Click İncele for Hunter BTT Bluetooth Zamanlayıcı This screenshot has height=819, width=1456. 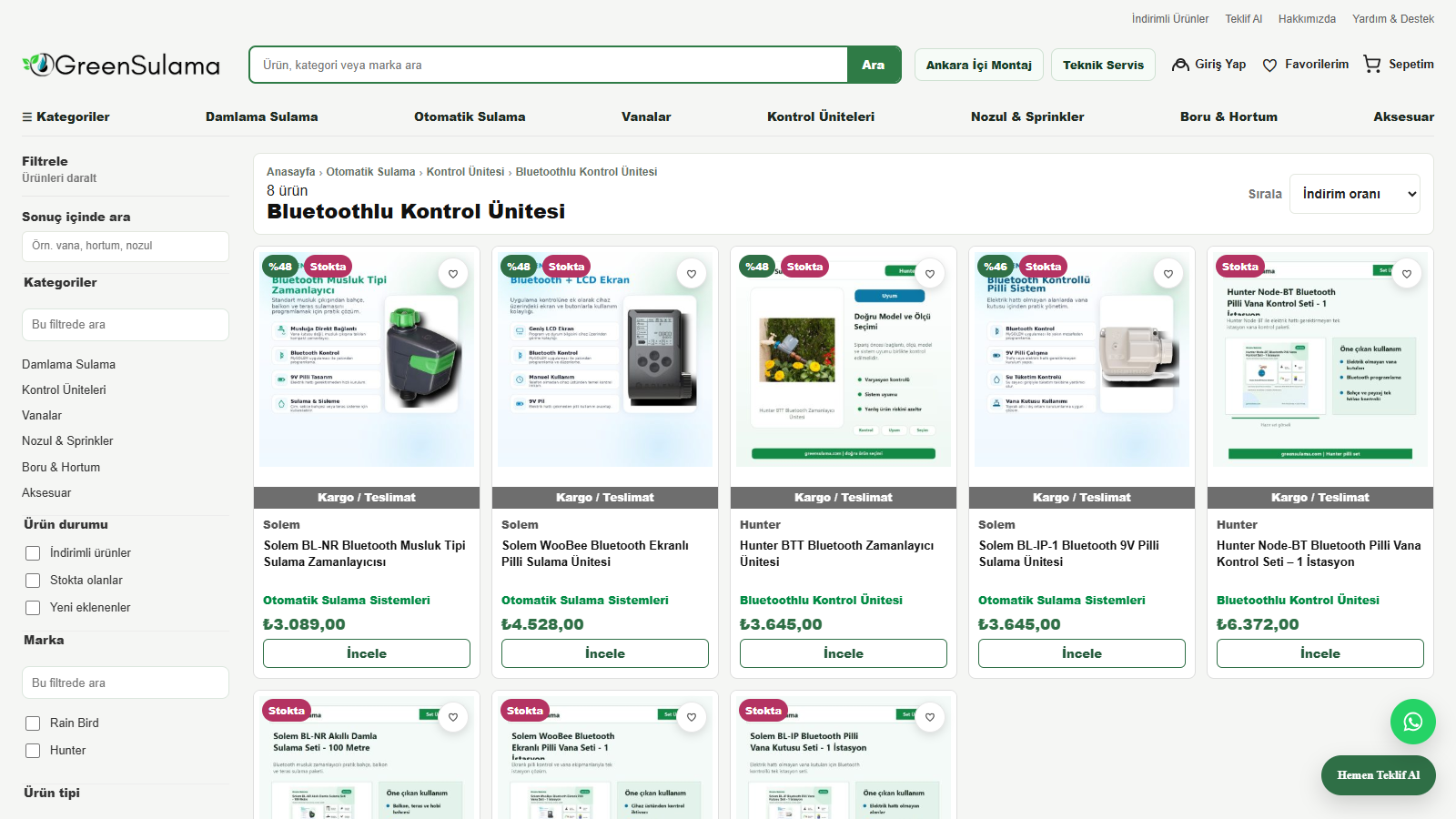click(844, 653)
